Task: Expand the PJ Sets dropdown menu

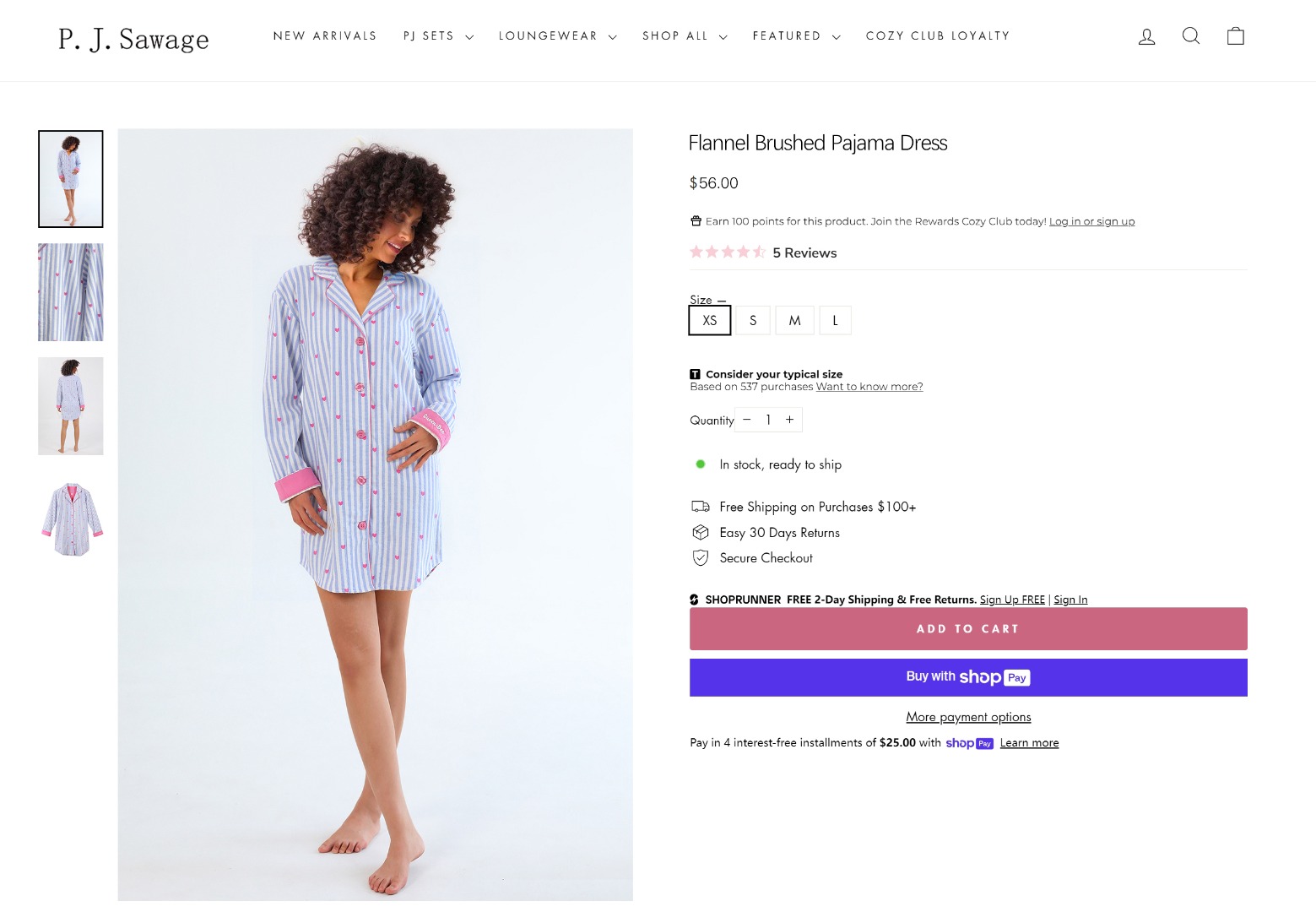Action: coord(438,36)
